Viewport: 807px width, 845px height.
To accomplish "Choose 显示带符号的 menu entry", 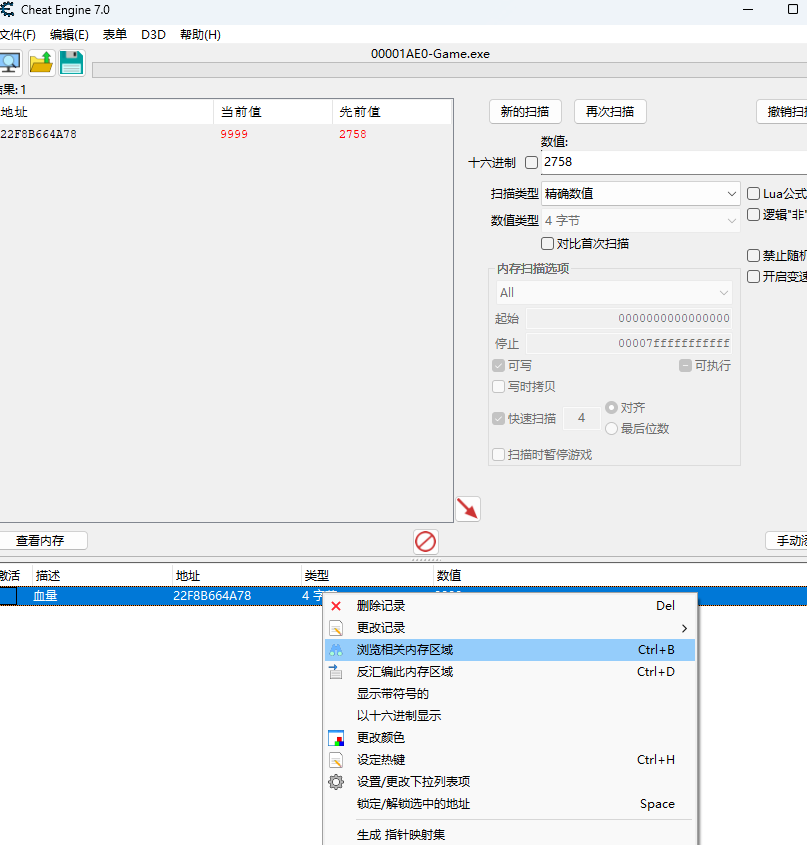I will 510,694.
